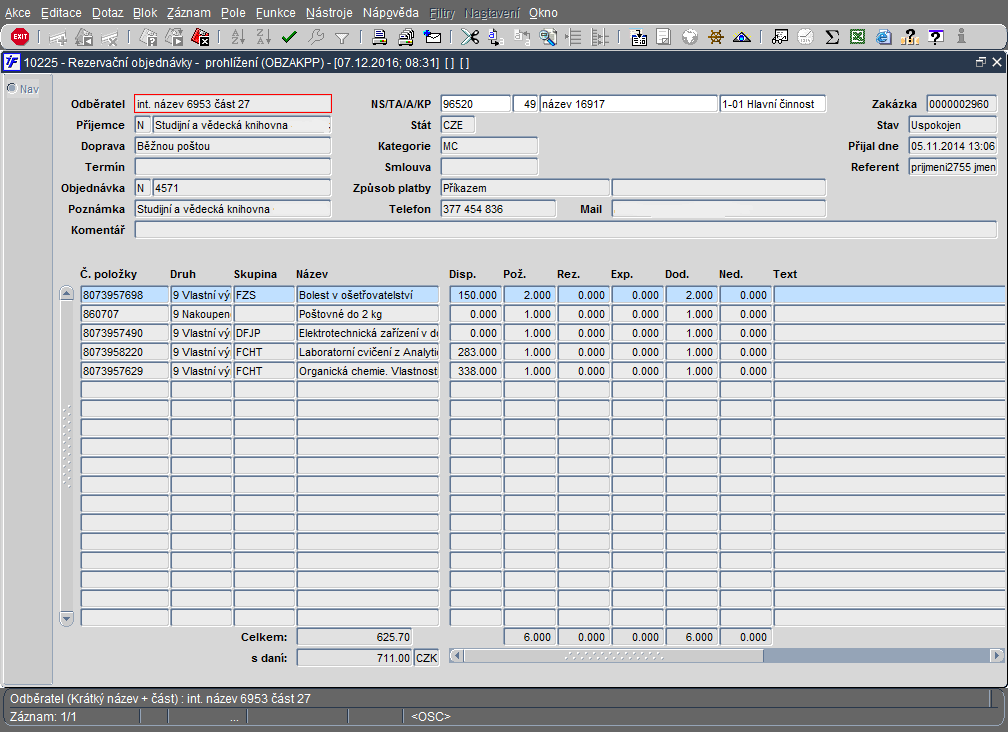Click the green Excel export icon

pos(858,37)
